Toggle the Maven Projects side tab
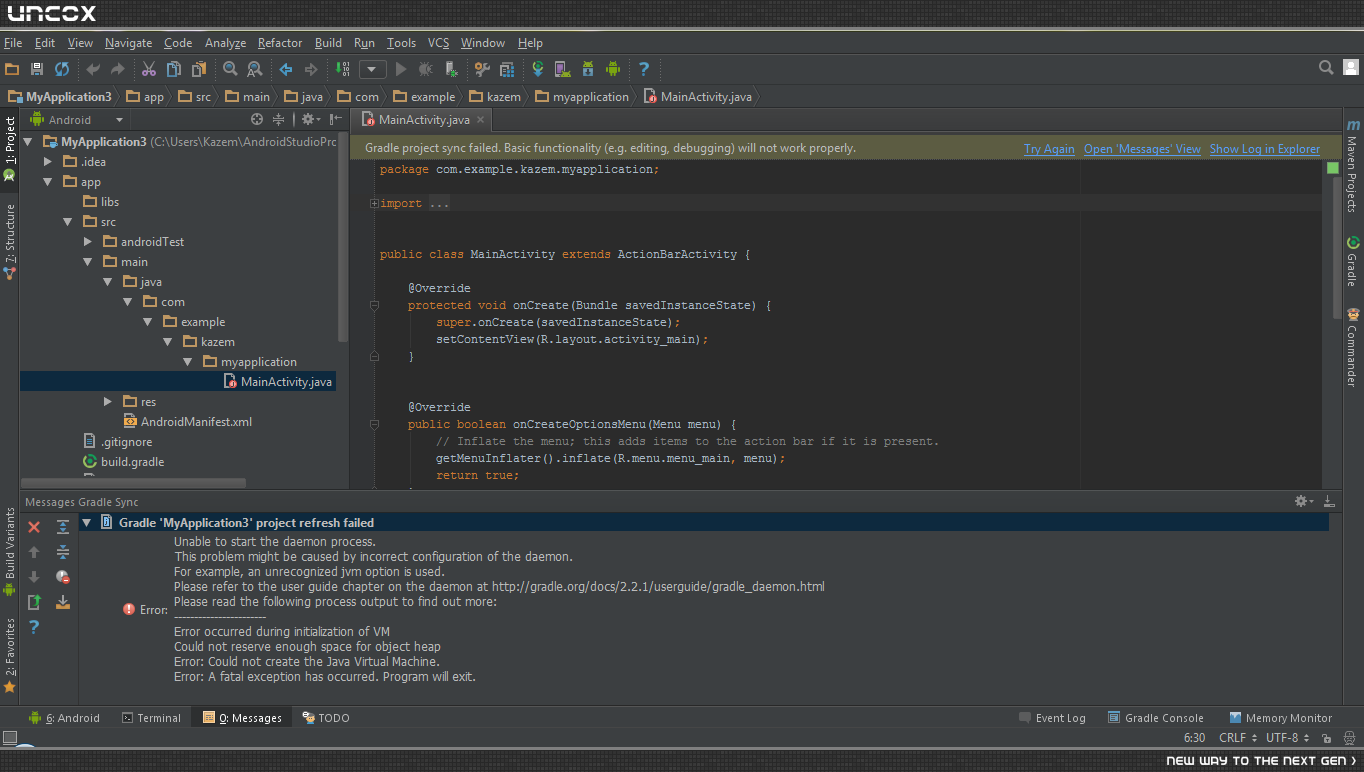This screenshot has height=772, width=1364. coord(1352,165)
